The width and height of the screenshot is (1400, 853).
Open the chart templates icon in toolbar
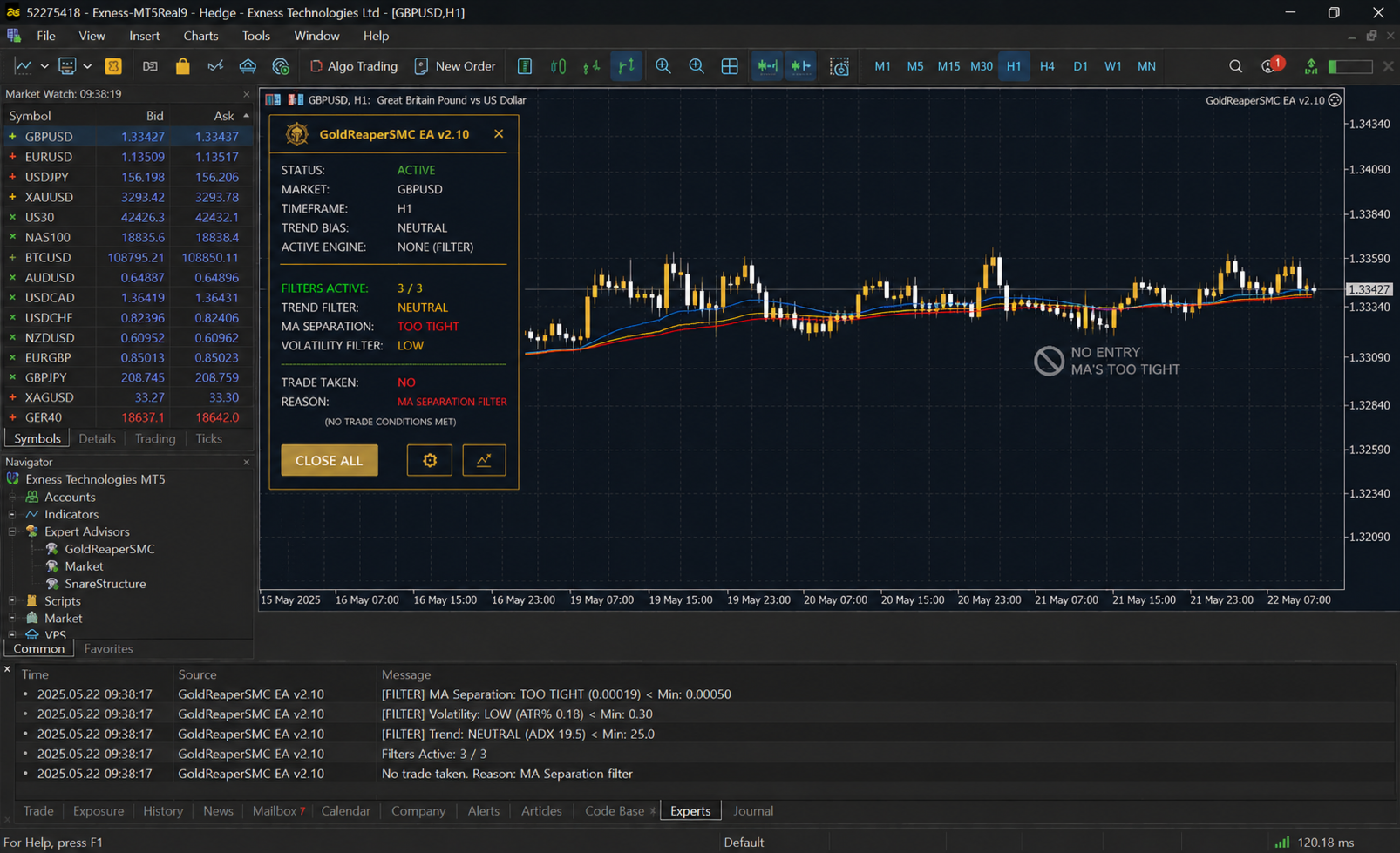tap(67, 66)
